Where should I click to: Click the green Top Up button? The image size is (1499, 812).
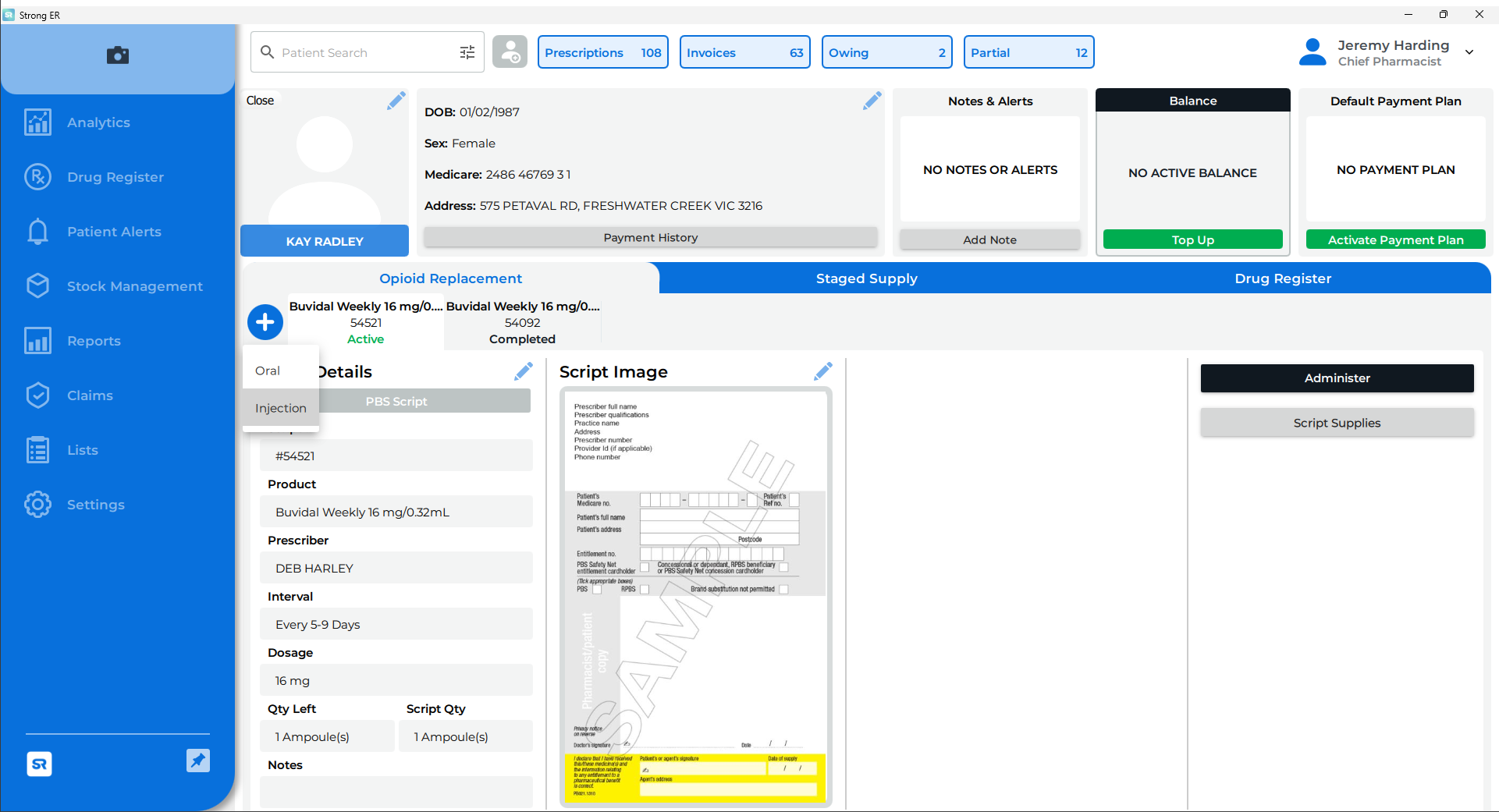pos(1192,239)
